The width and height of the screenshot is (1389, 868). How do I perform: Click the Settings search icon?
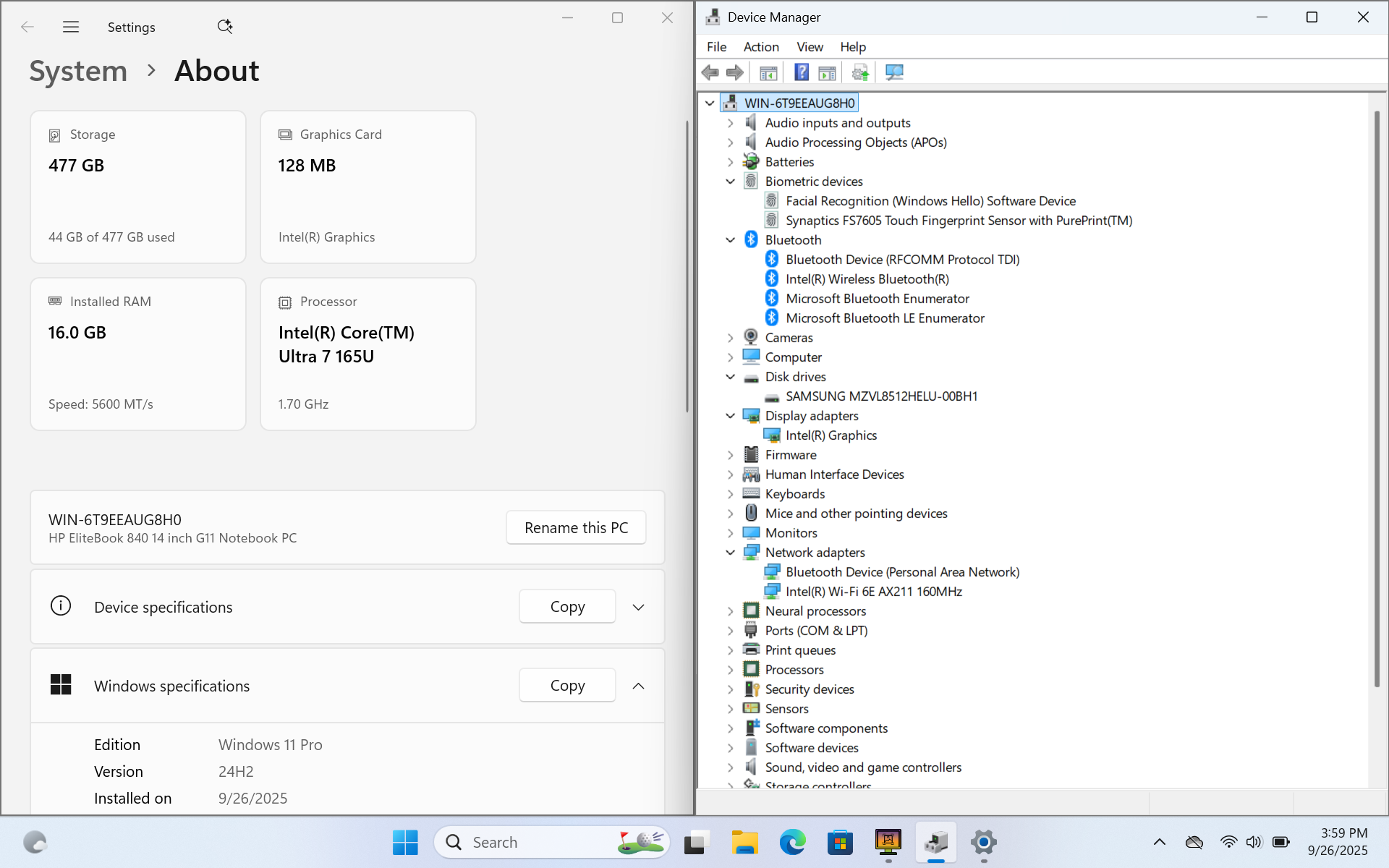coord(225,27)
